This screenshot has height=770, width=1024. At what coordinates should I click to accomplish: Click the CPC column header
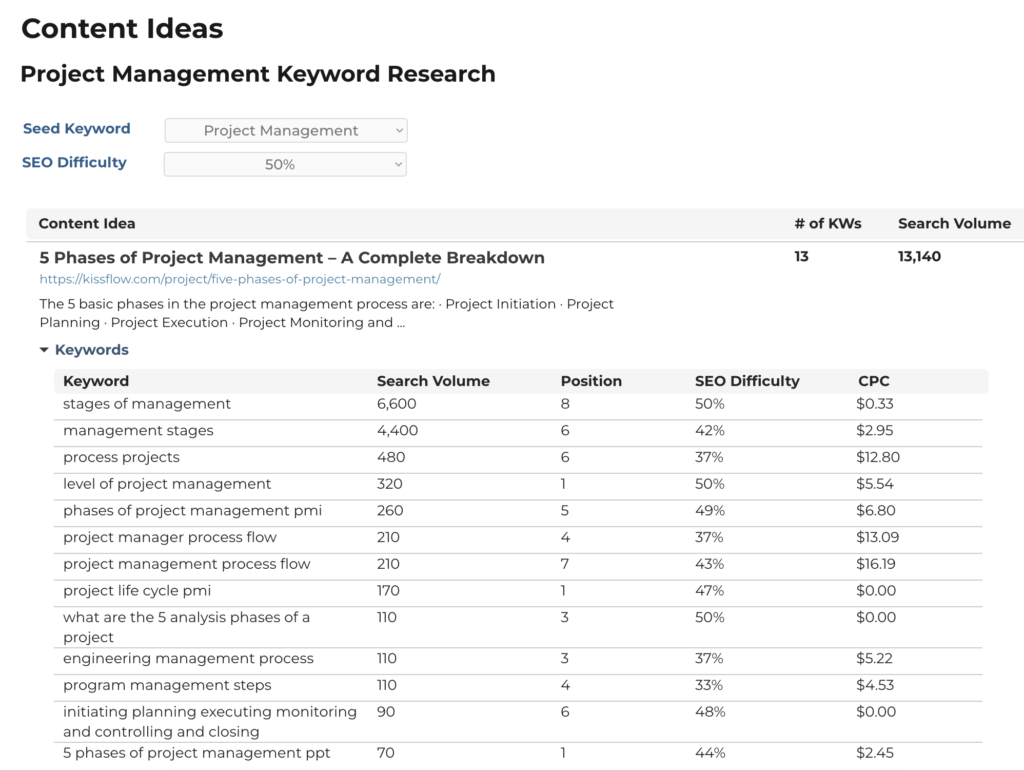click(873, 381)
